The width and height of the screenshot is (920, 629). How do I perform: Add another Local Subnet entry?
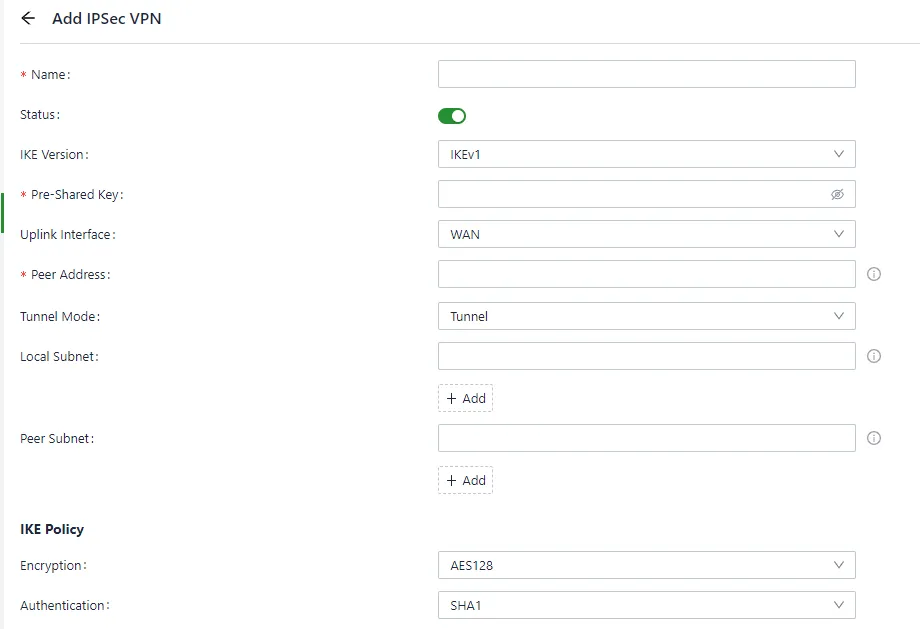coord(465,398)
